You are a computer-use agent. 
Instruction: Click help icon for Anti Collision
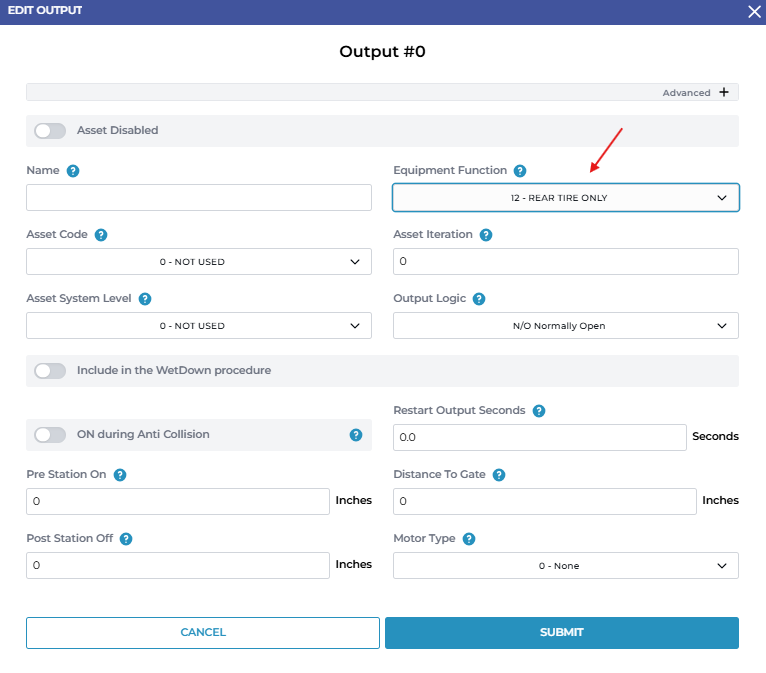pyautogui.click(x=356, y=435)
